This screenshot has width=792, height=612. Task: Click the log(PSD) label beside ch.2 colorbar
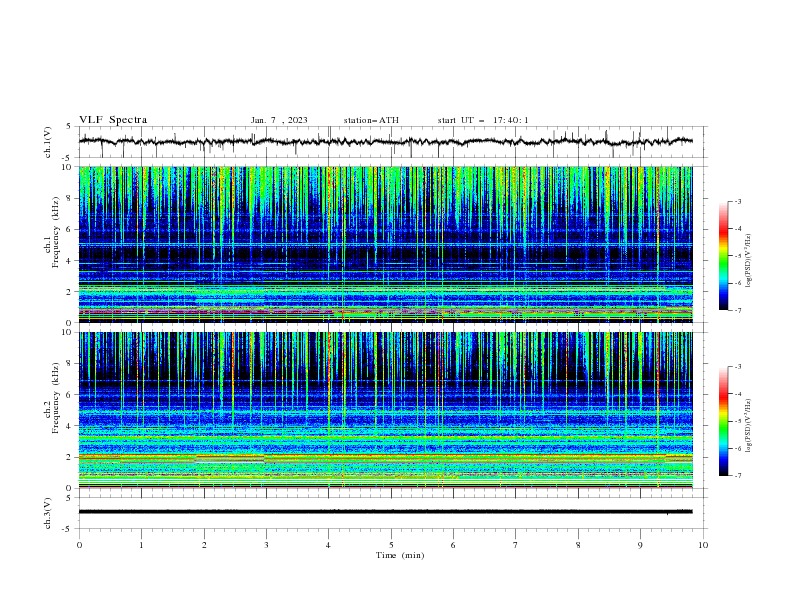point(749,425)
